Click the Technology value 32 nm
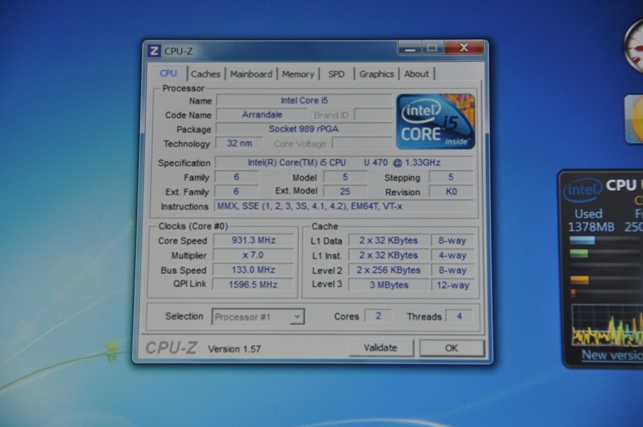 point(239,144)
